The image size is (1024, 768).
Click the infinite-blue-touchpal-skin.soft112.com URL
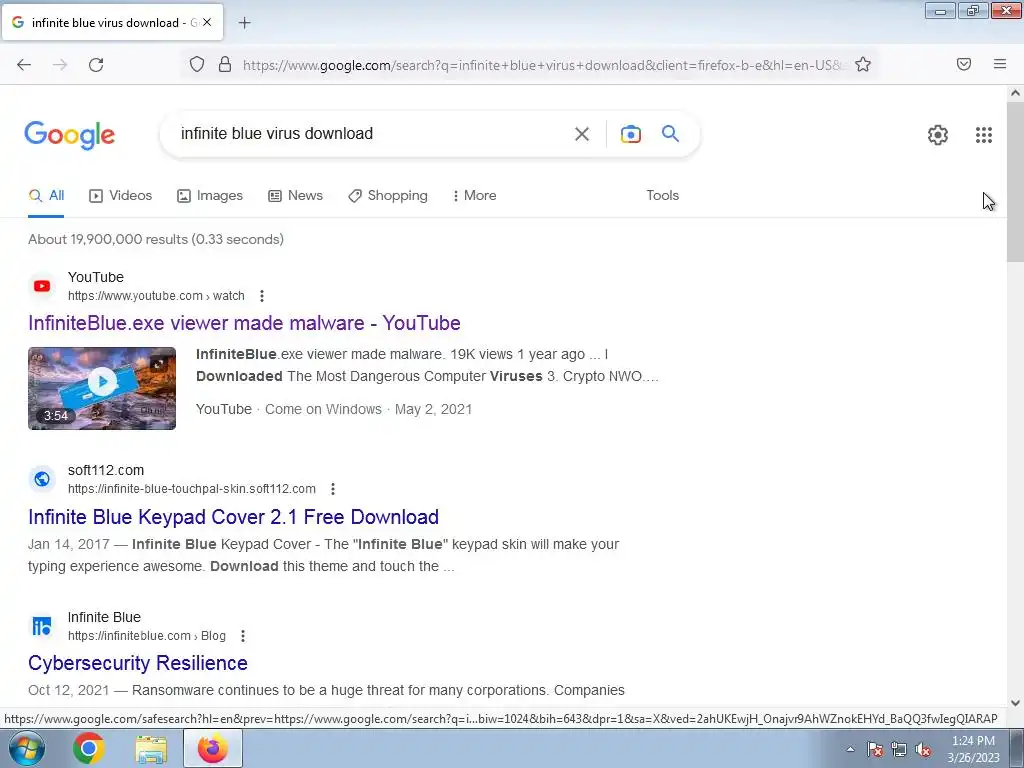tap(192, 489)
